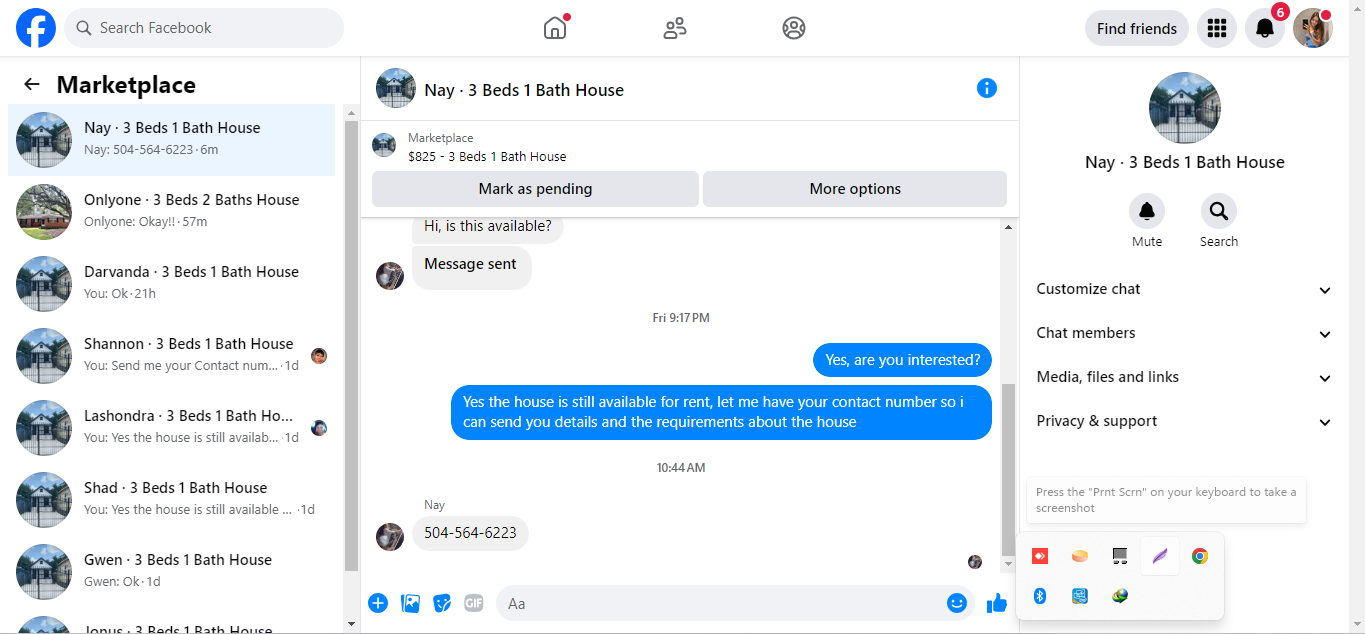The image size is (1365, 634).
Task: Attach a photo using image icon
Action: click(x=410, y=603)
